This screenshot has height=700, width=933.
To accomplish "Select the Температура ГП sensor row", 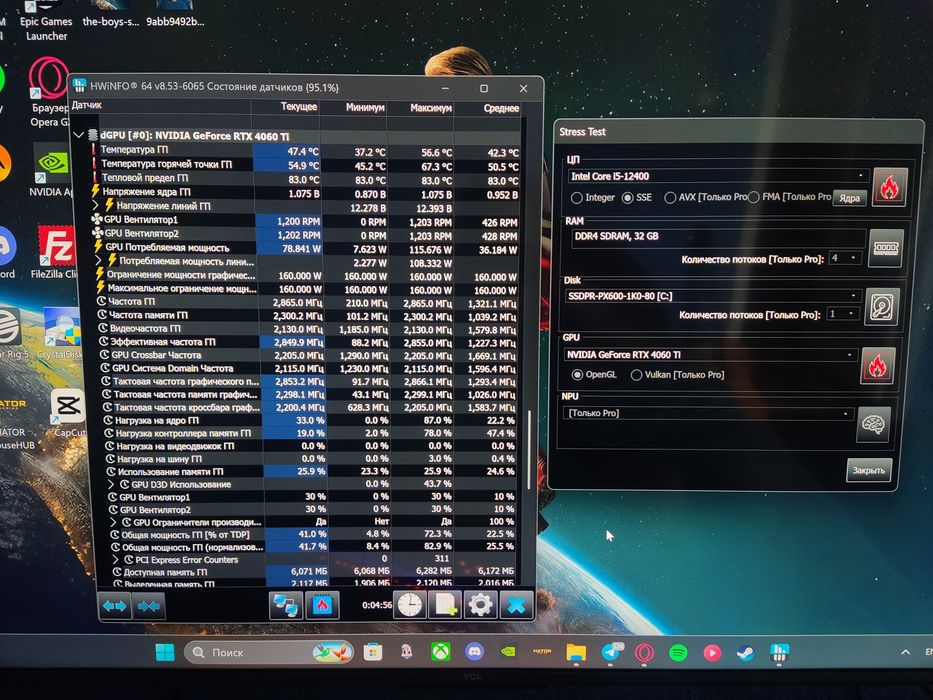I will (305, 151).
